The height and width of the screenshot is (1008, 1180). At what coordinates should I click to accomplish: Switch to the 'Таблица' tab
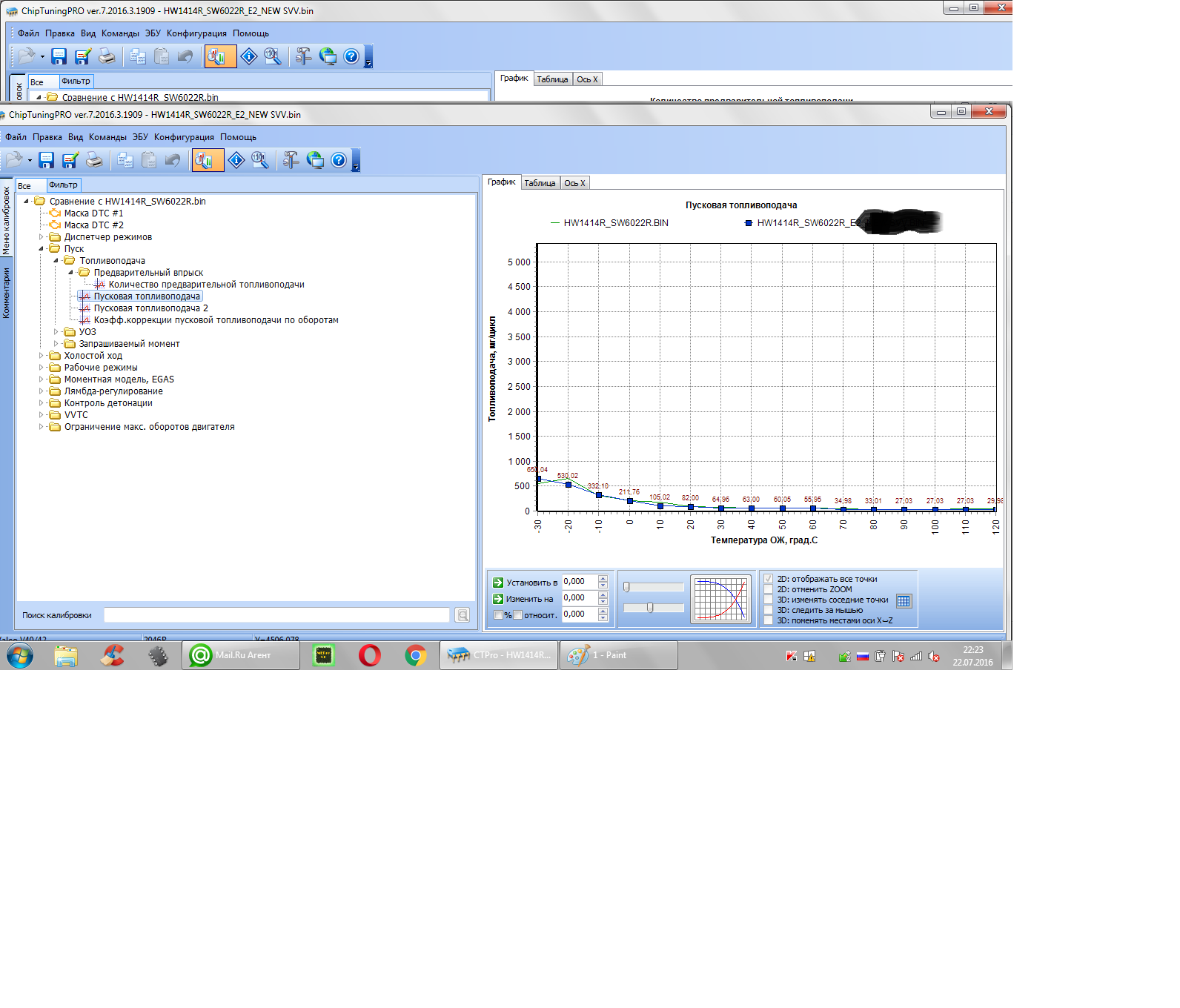click(x=540, y=183)
